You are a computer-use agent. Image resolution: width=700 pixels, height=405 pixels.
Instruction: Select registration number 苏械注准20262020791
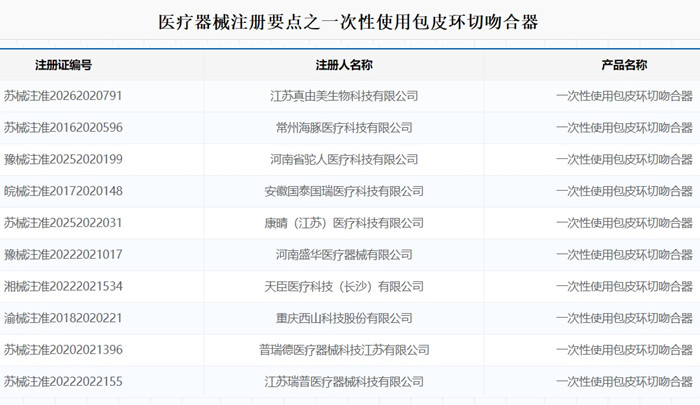(63, 96)
